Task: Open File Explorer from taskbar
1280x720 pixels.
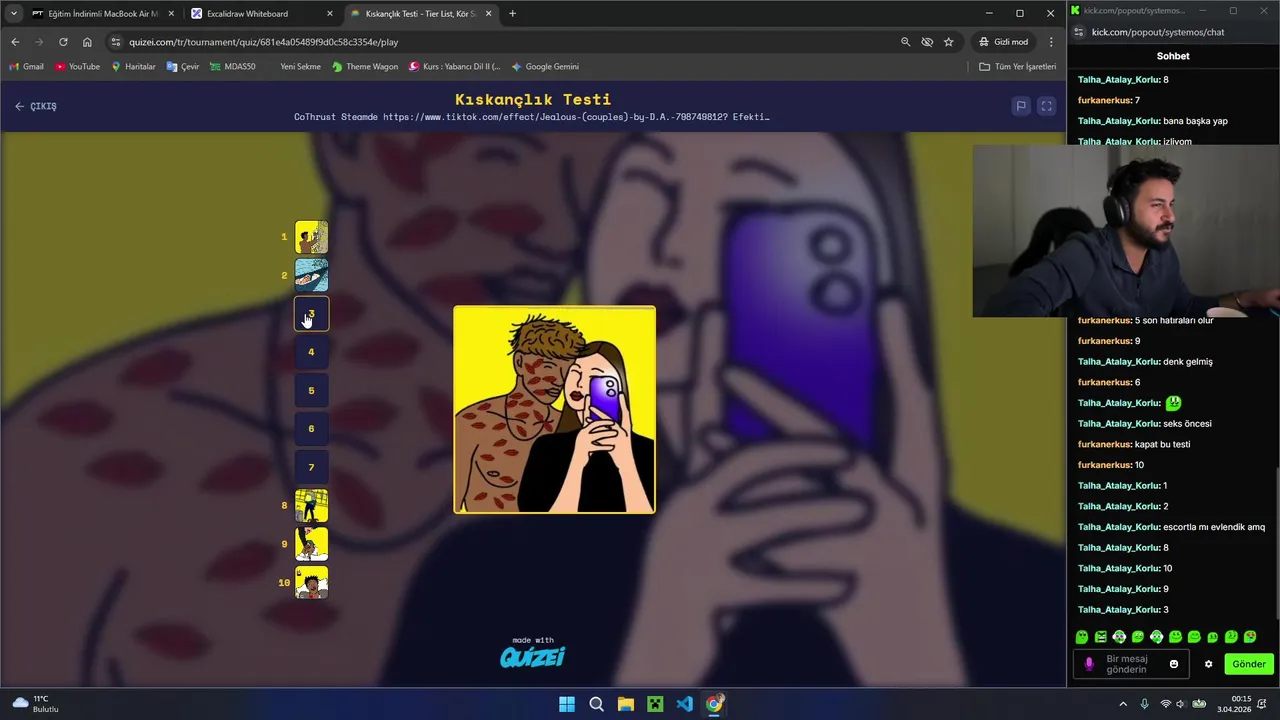Action: pos(626,704)
